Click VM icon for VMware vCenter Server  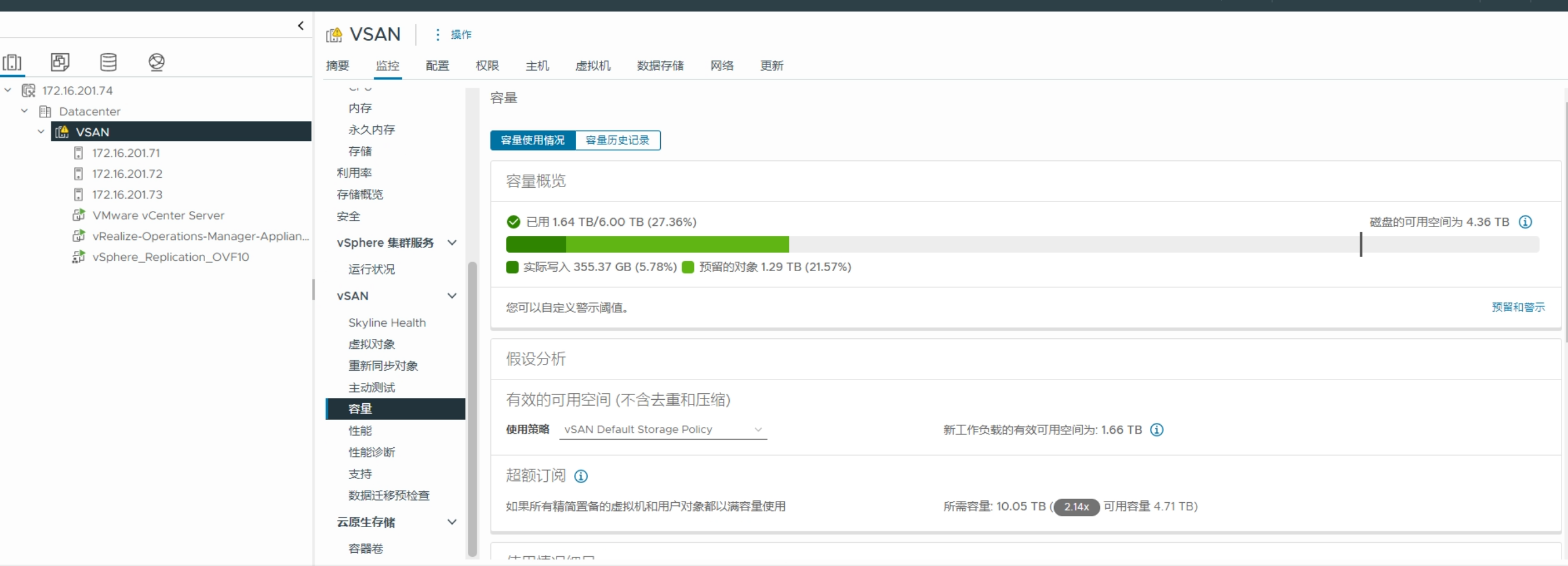point(78,215)
